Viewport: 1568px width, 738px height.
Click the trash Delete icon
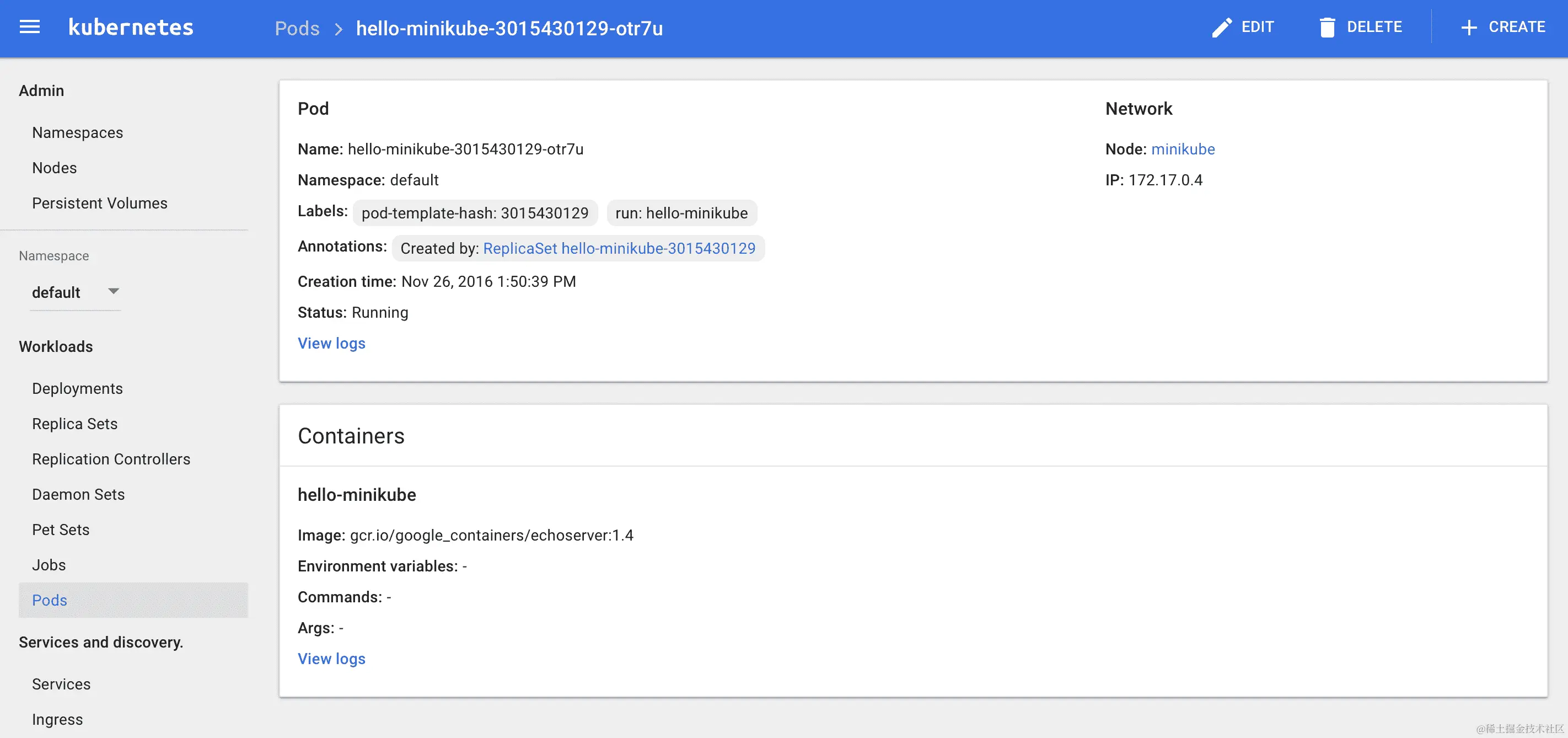(1328, 27)
